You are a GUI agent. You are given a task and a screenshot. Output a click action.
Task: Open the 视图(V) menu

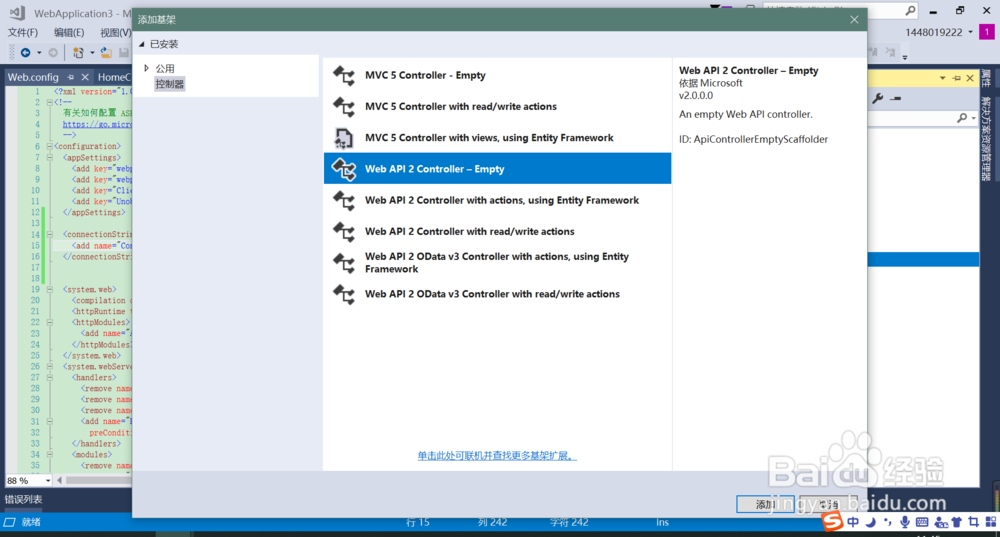coord(115,33)
